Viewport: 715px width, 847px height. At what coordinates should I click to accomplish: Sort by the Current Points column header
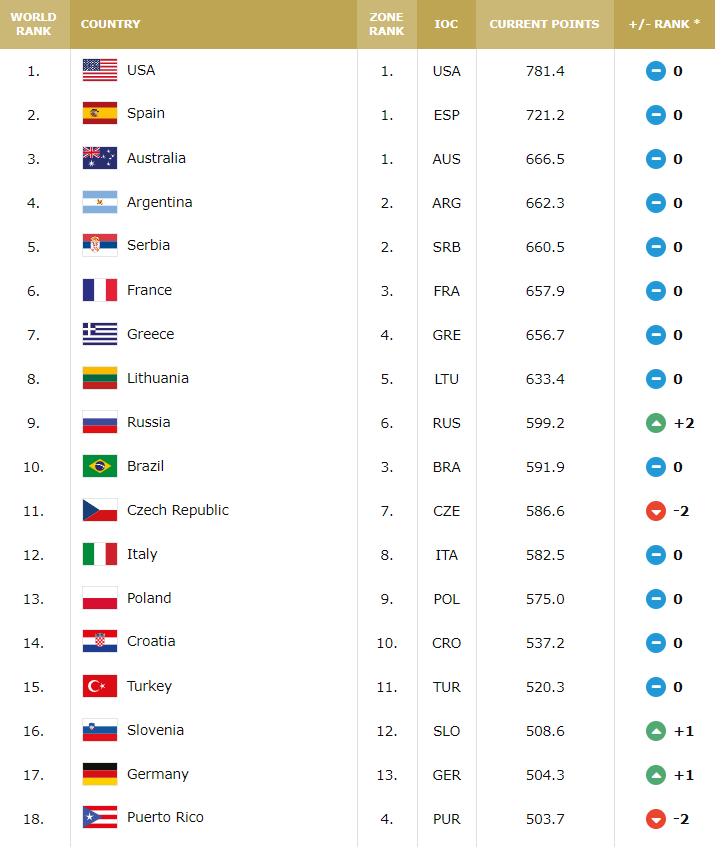[544, 24]
